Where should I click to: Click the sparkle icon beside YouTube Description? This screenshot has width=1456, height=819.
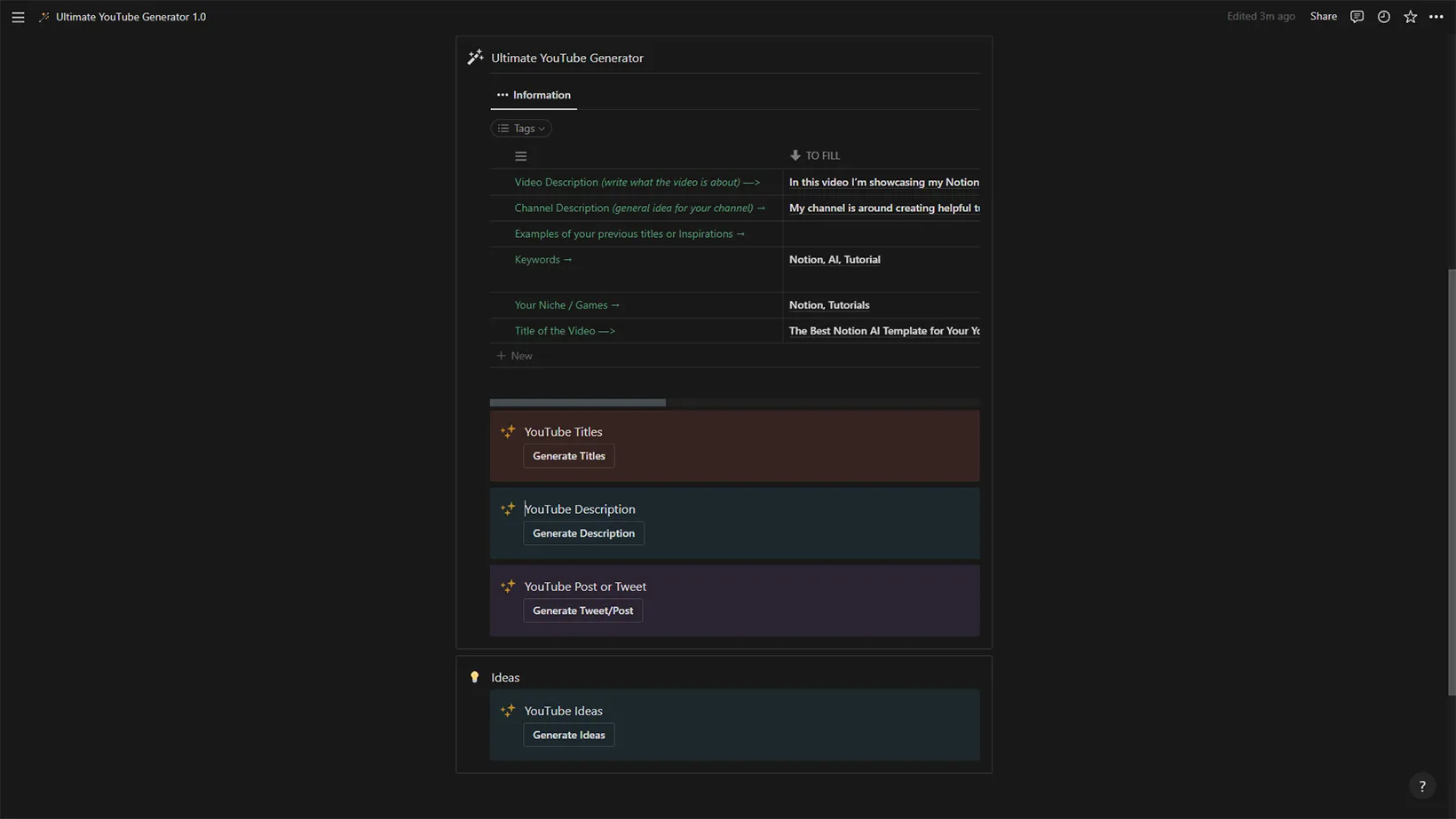click(508, 509)
